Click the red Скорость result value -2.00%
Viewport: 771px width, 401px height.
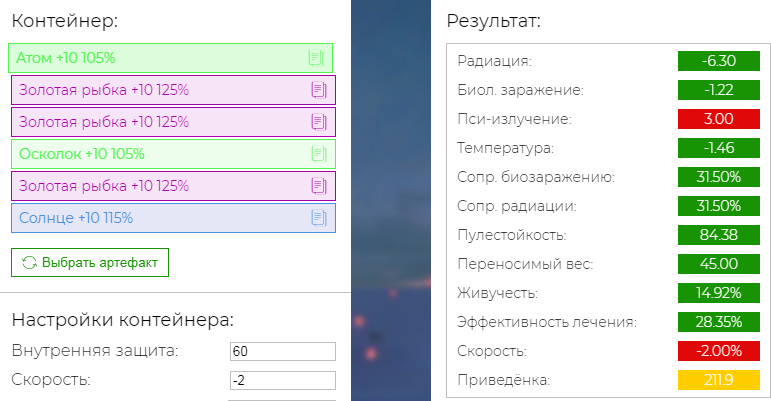pos(719,351)
